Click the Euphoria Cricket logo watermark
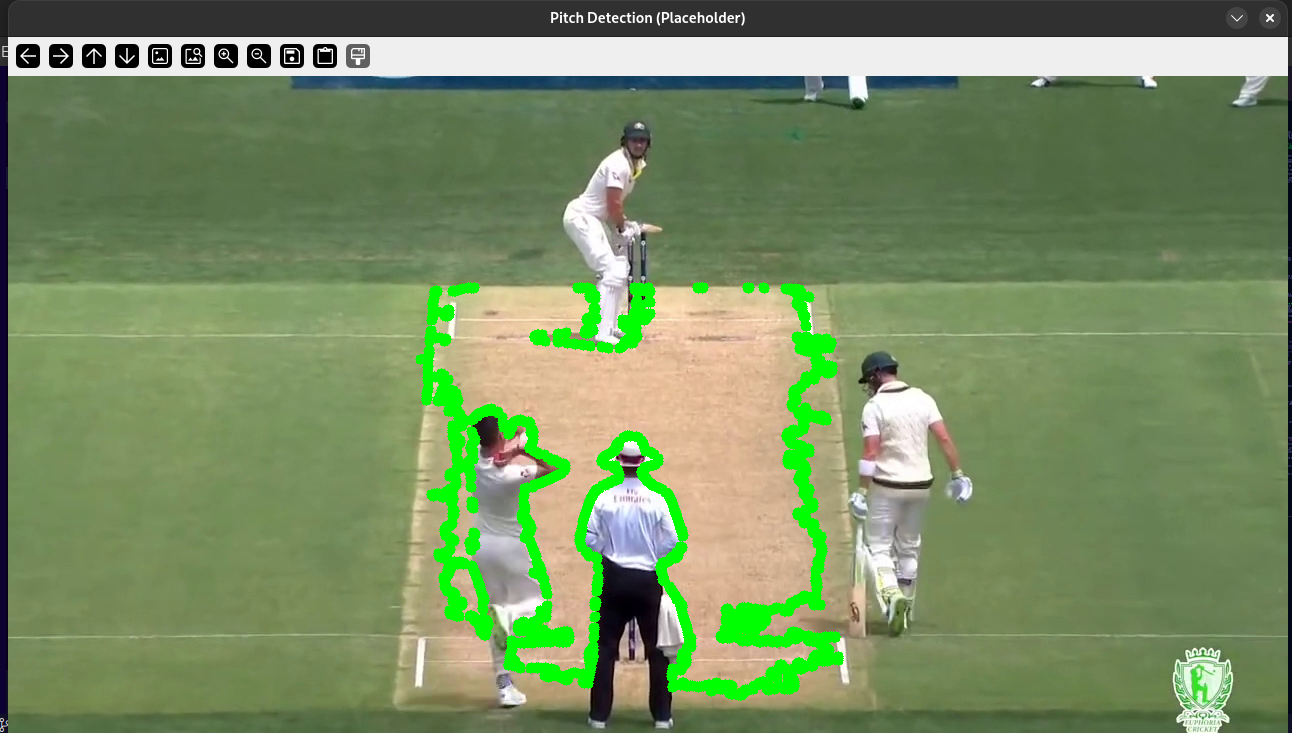1292x733 pixels. point(1203,690)
